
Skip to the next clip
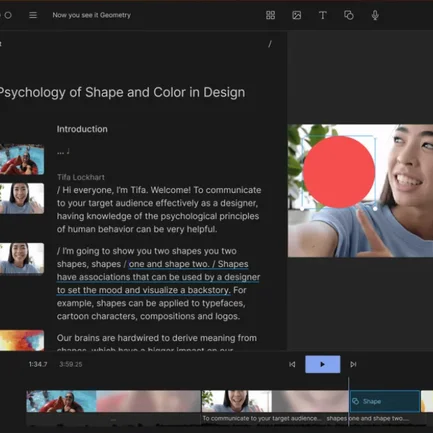[x=353, y=364]
